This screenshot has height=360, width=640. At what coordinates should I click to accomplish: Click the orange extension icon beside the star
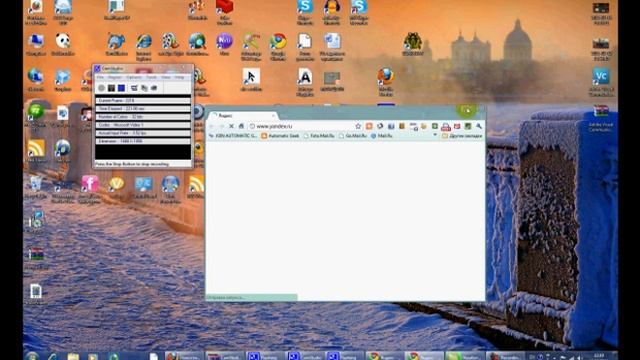tap(369, 127)
